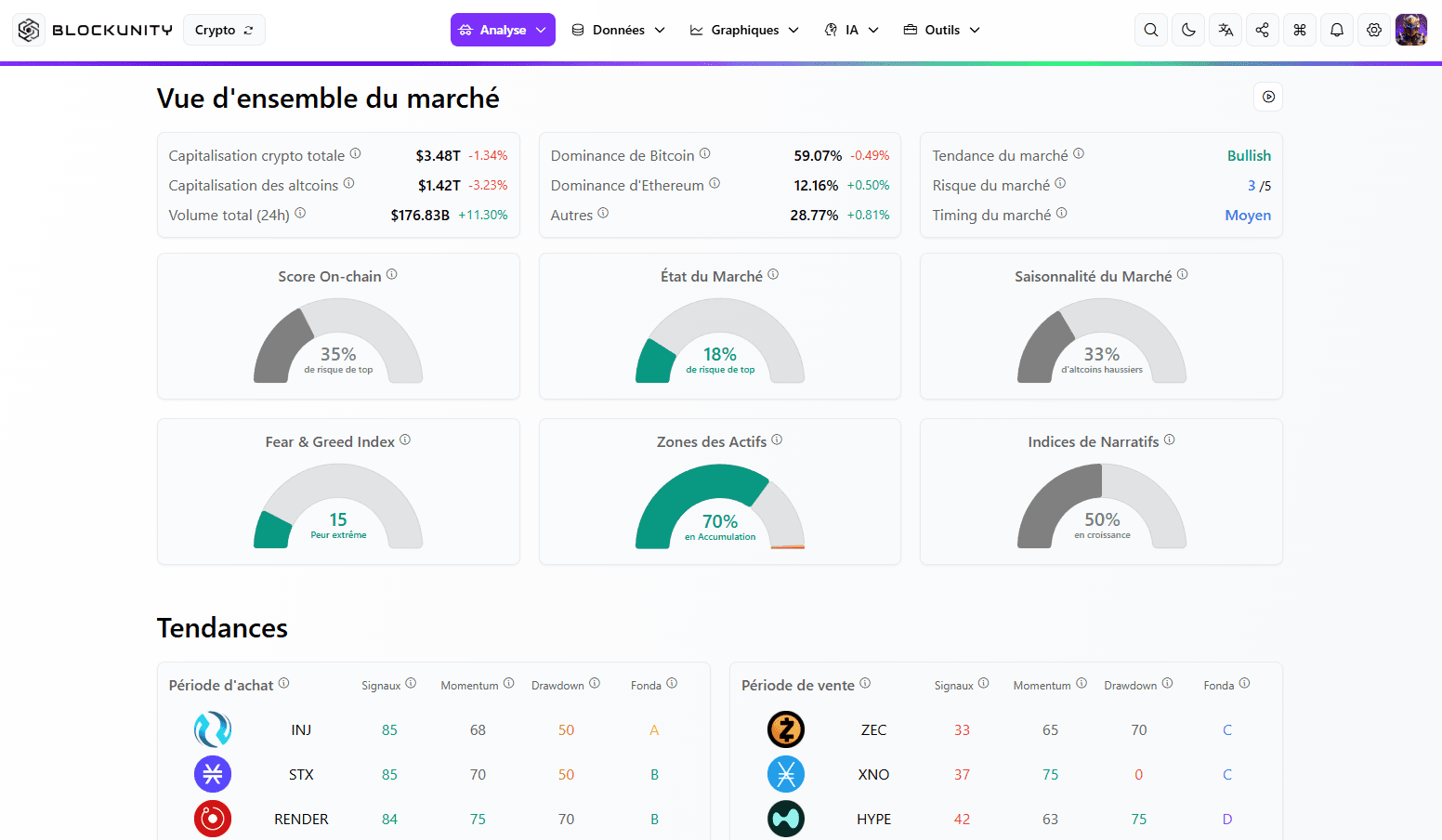Click the RENDER coin logo

point(213,819)
